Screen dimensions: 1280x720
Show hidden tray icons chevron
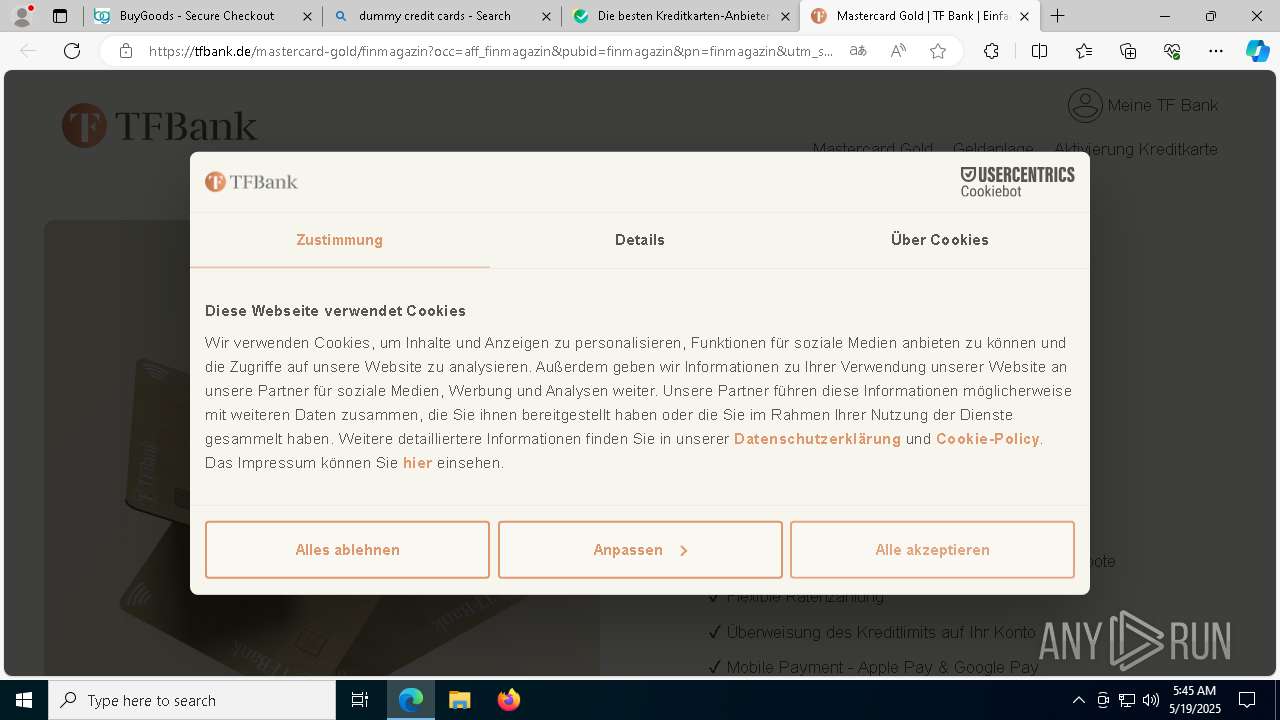pos(1078,700)
